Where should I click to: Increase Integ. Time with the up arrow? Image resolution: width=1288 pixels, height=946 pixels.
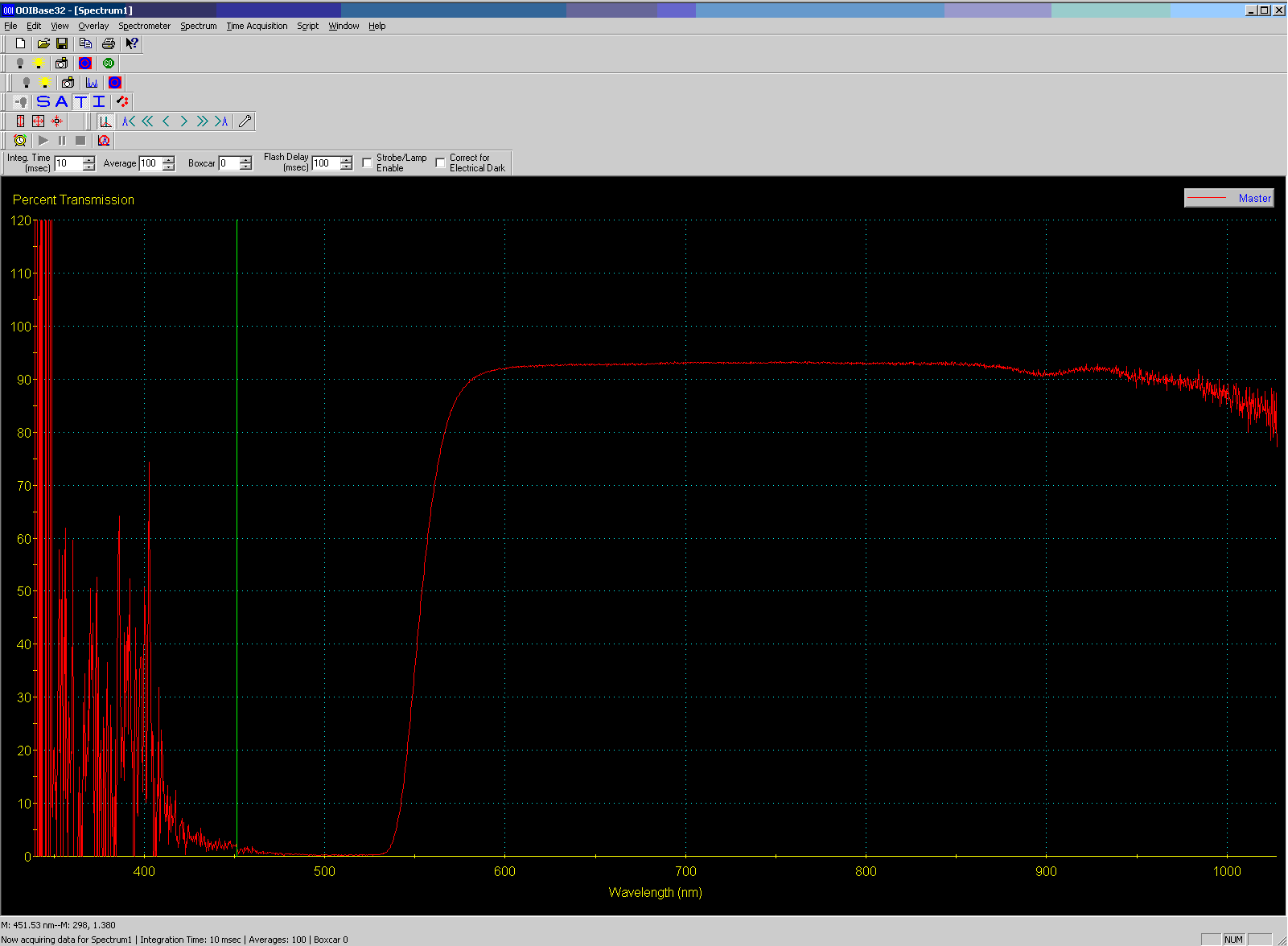point(88,159)
